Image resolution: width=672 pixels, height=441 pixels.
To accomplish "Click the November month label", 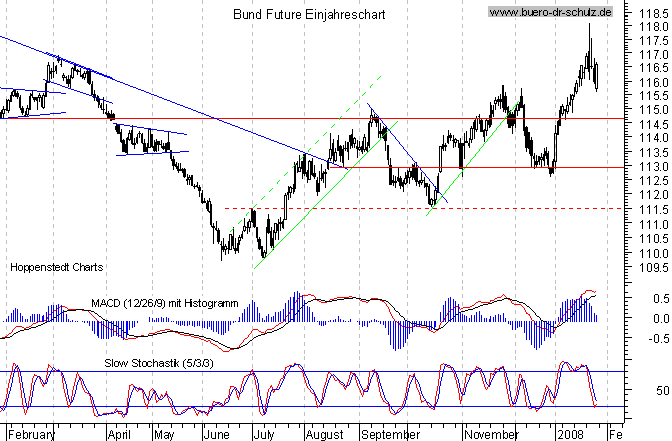I will pos(492,434).
